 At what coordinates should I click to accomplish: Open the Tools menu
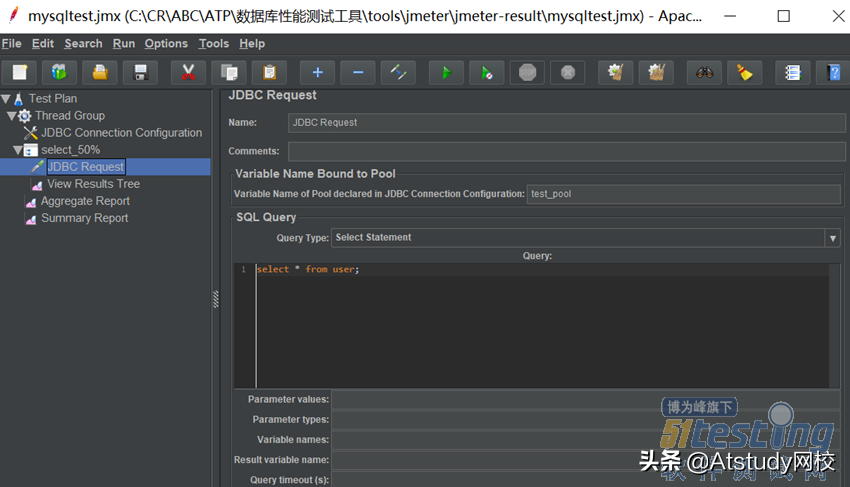pyautogui.click(x=214, y=43)
